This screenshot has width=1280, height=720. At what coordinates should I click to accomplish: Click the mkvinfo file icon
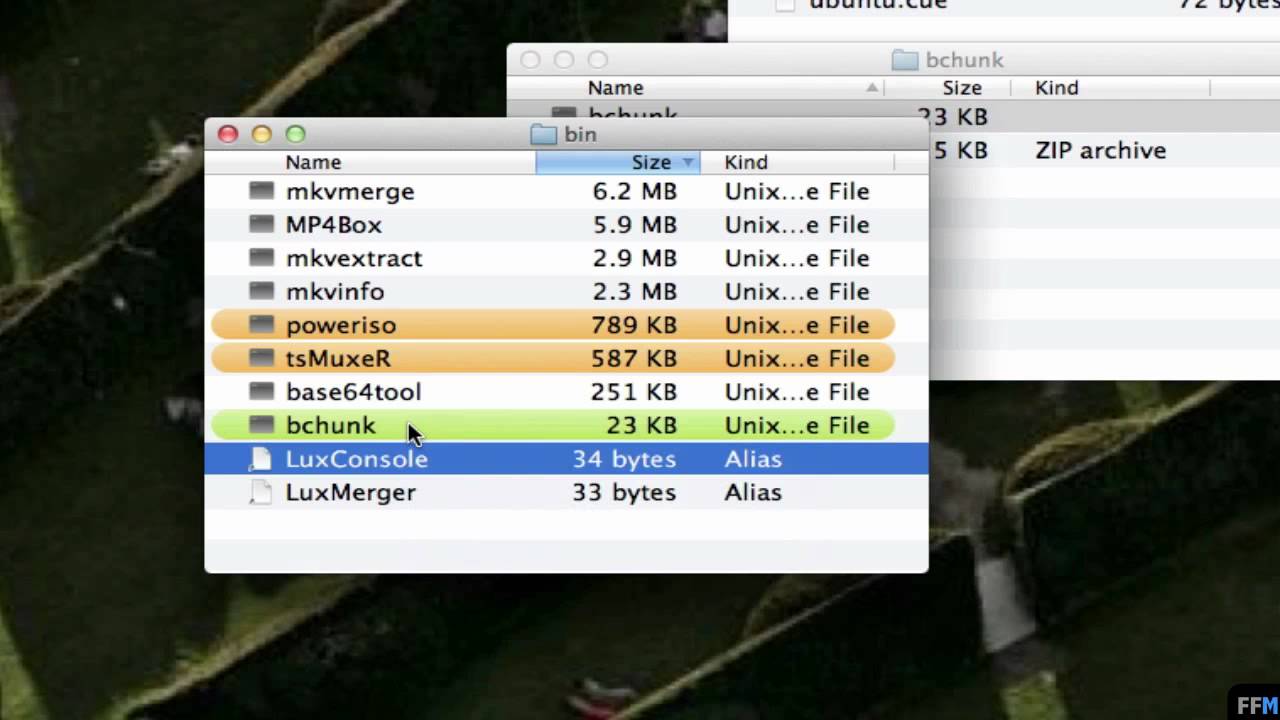pos(262,291)
